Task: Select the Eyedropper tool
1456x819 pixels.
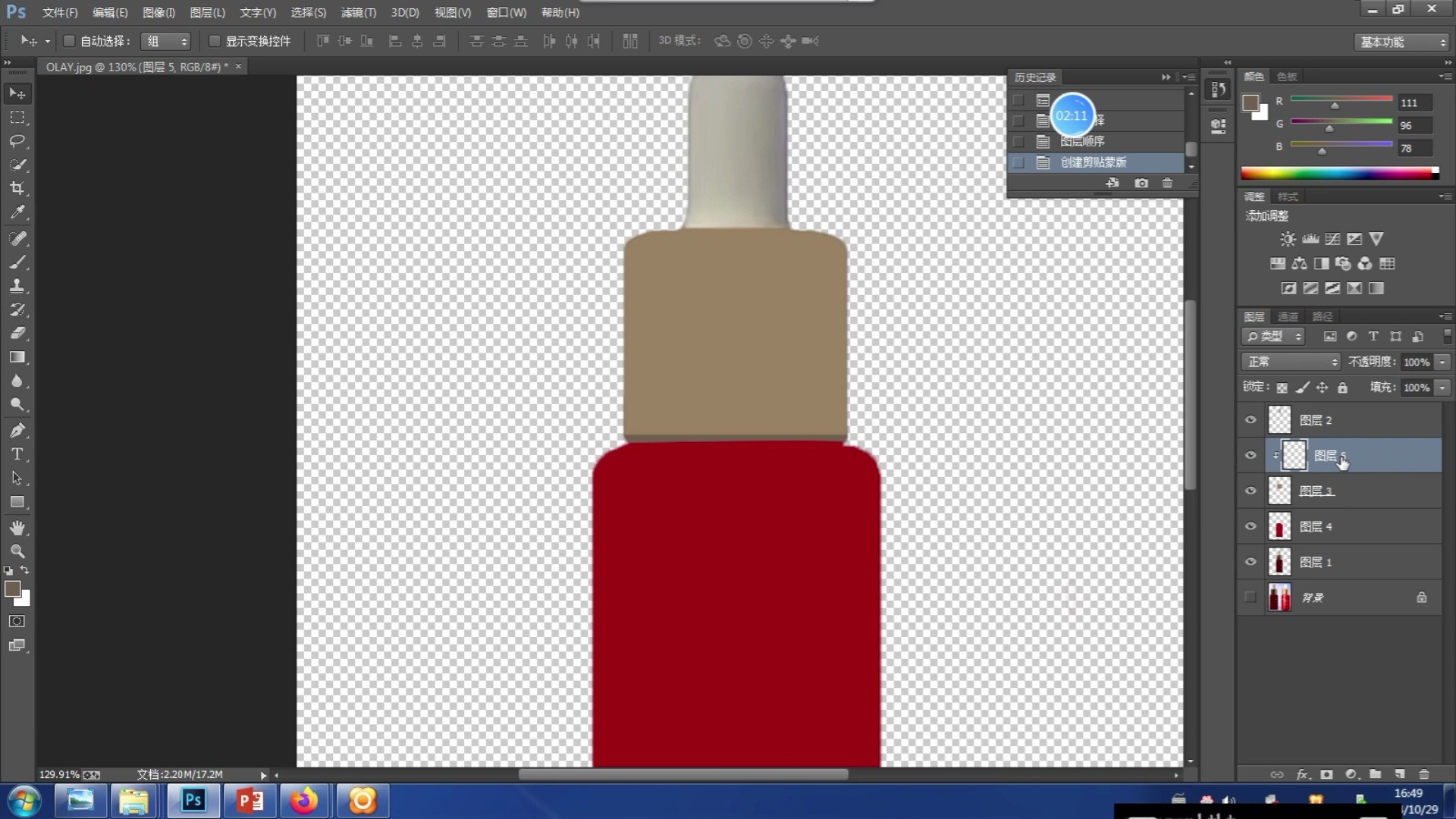Action: (17, 212)
